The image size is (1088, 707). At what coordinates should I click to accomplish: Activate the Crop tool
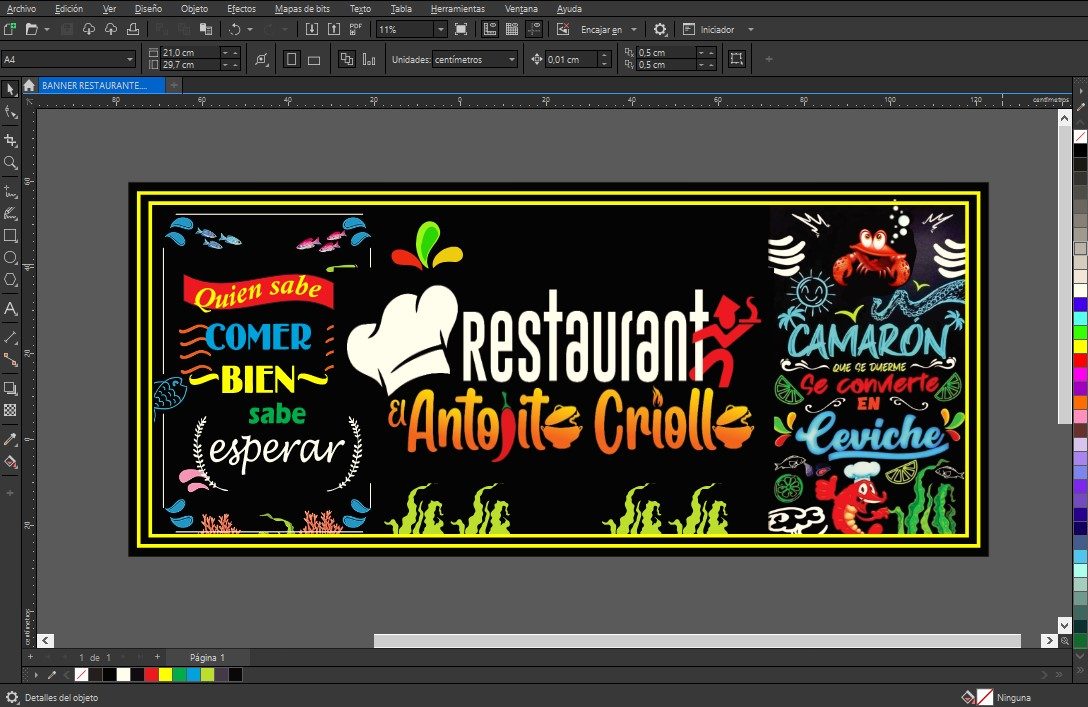tap(11, 141)
